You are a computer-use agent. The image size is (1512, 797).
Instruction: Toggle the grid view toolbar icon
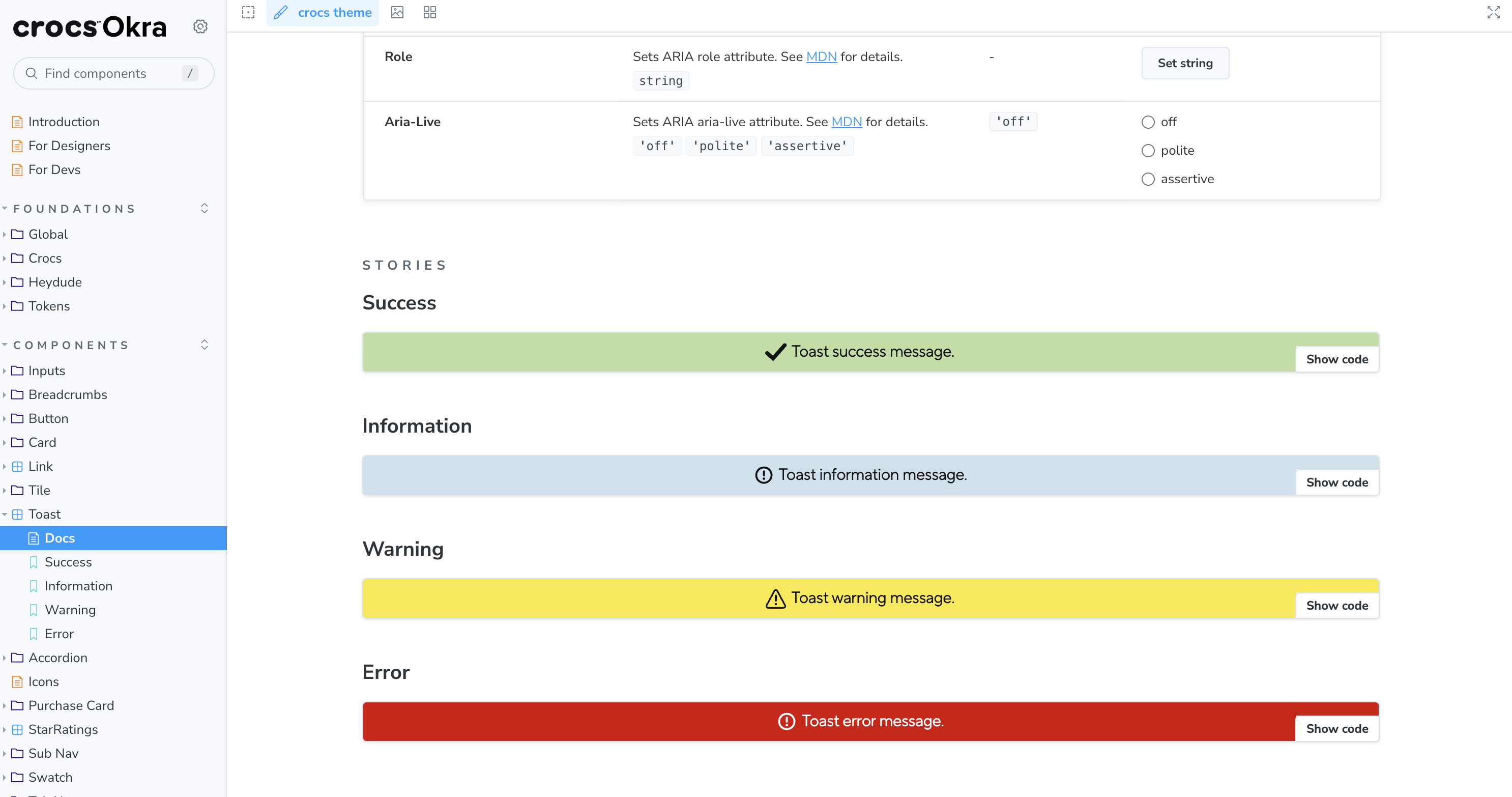click(x=430, y=12)
